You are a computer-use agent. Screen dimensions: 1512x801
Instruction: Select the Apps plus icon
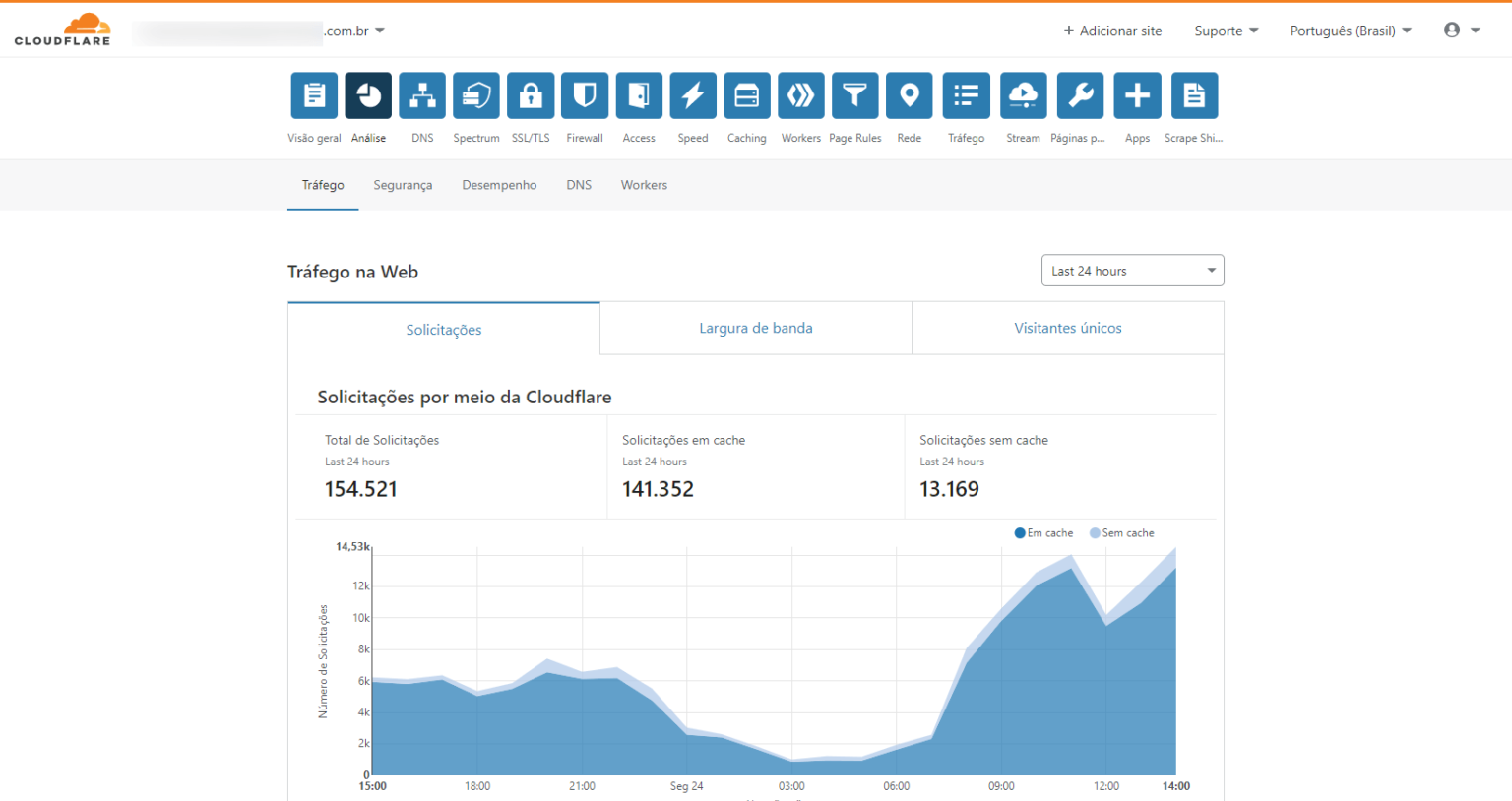(1137, 95)
